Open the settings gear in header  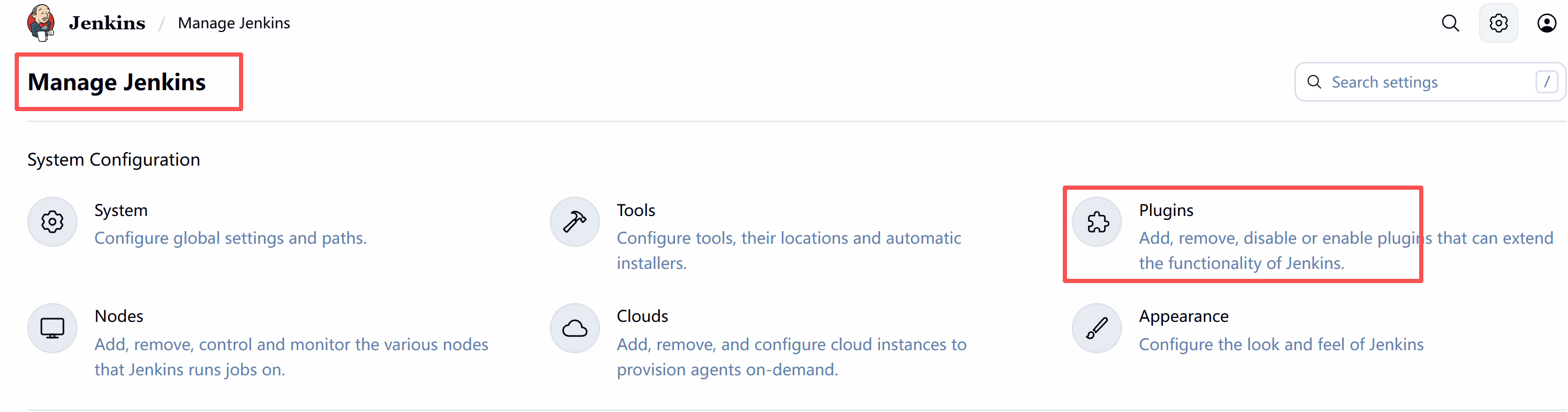point(1499,23)
